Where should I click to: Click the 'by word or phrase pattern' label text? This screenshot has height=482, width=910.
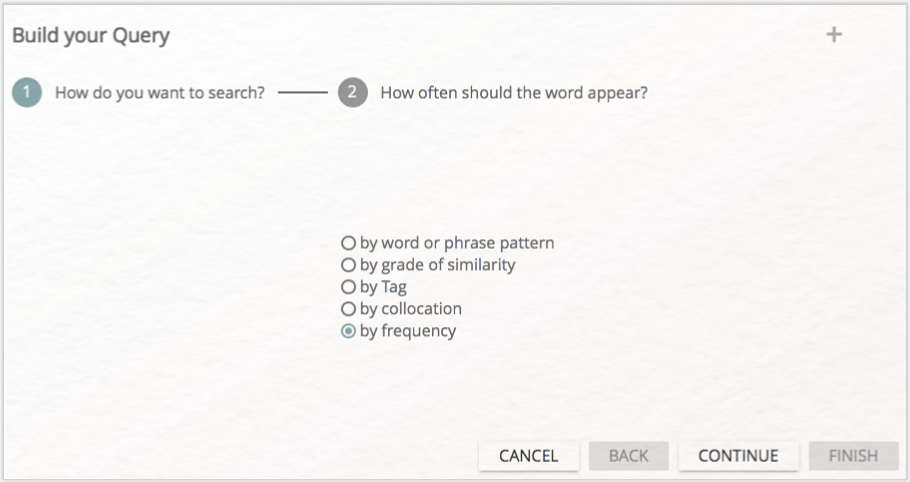457,243
